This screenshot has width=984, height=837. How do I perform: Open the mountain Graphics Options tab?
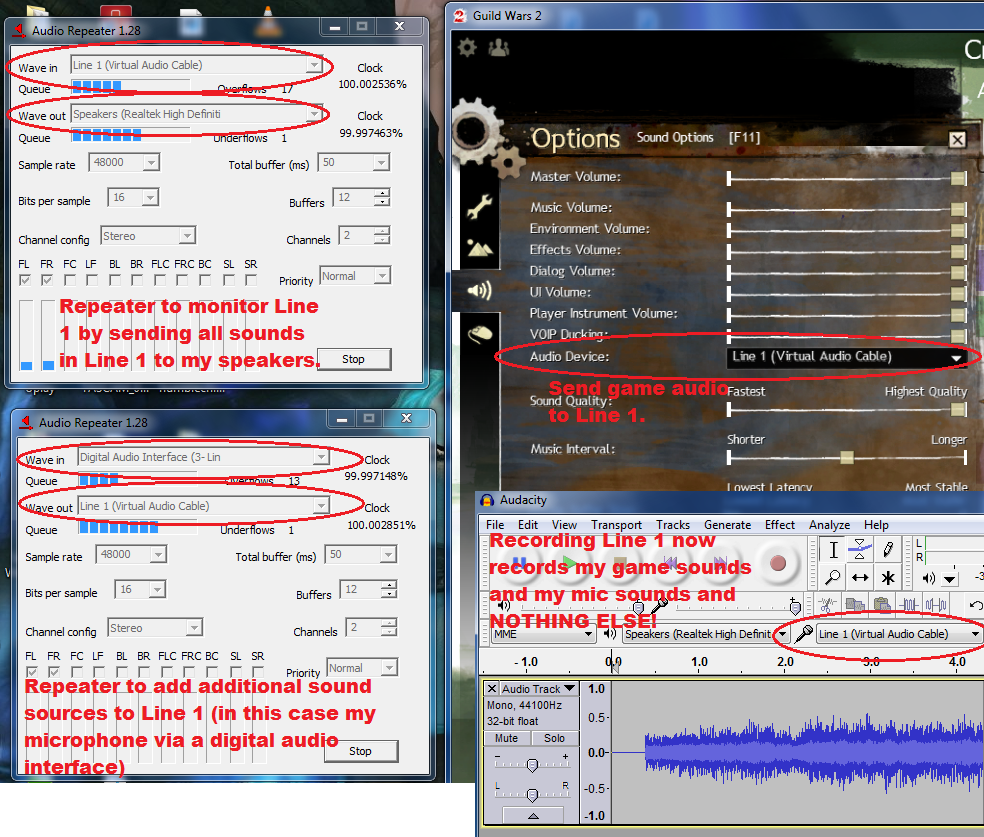coord(479,248)
